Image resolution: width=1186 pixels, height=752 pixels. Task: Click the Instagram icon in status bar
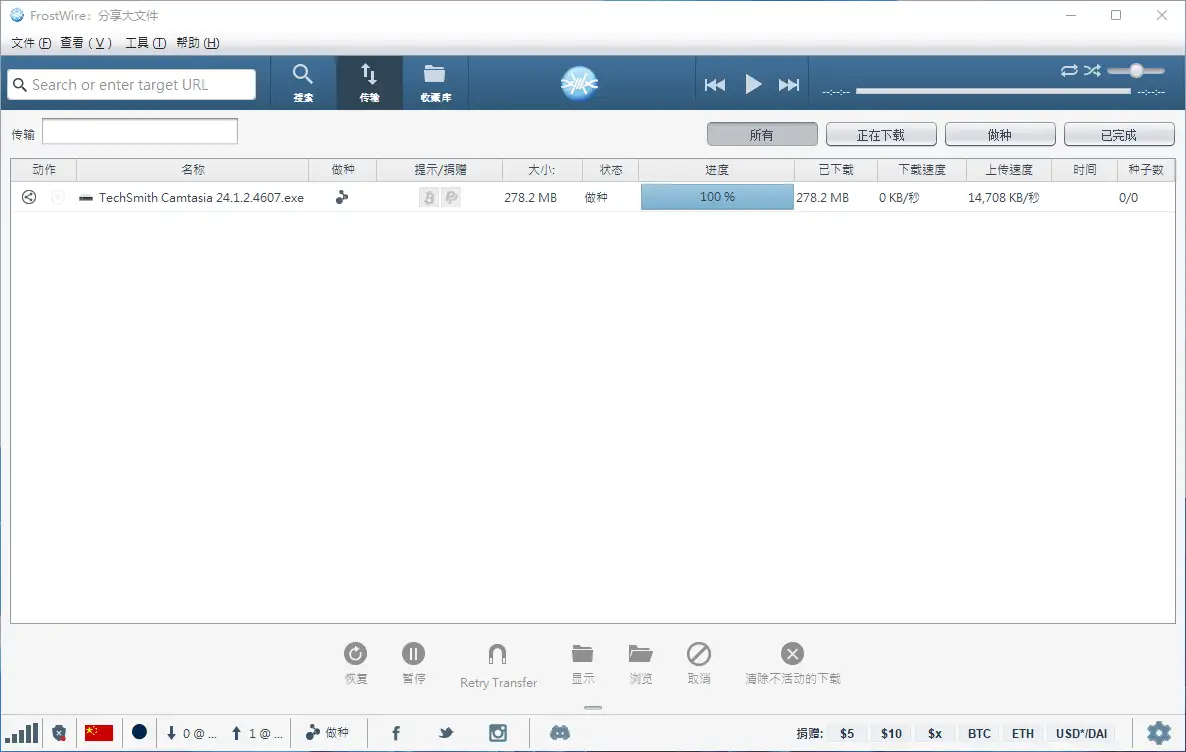(x=498, y=733)
